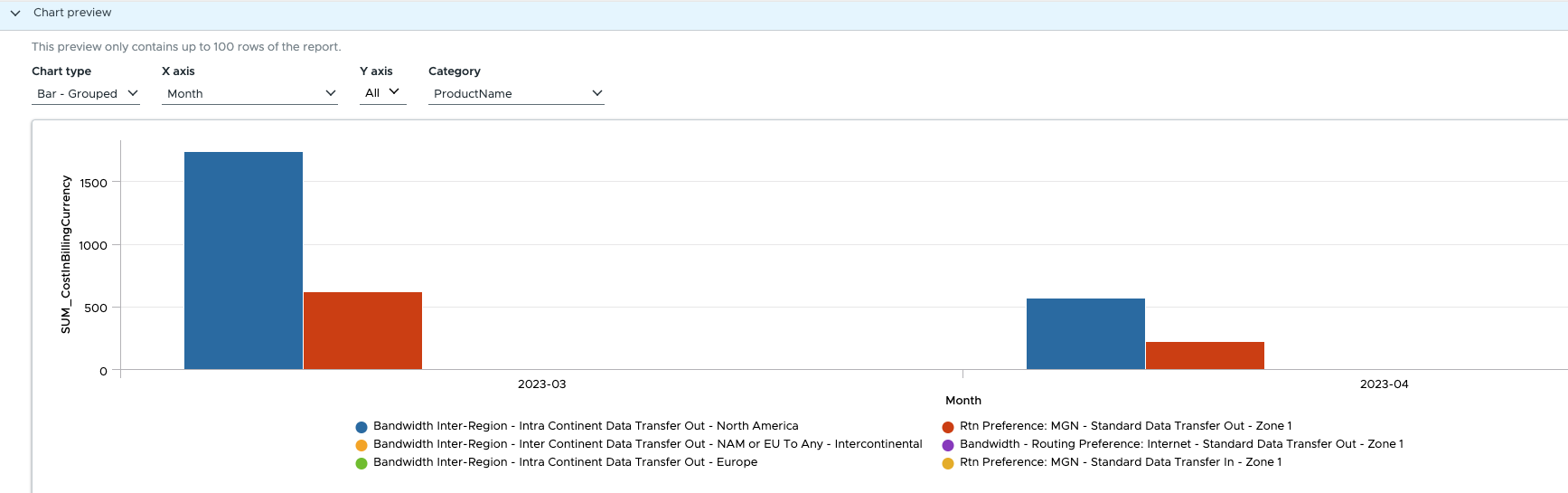Toggle the North America series legend label
This screenshot has height=493, width=1568.
point(586,426)
